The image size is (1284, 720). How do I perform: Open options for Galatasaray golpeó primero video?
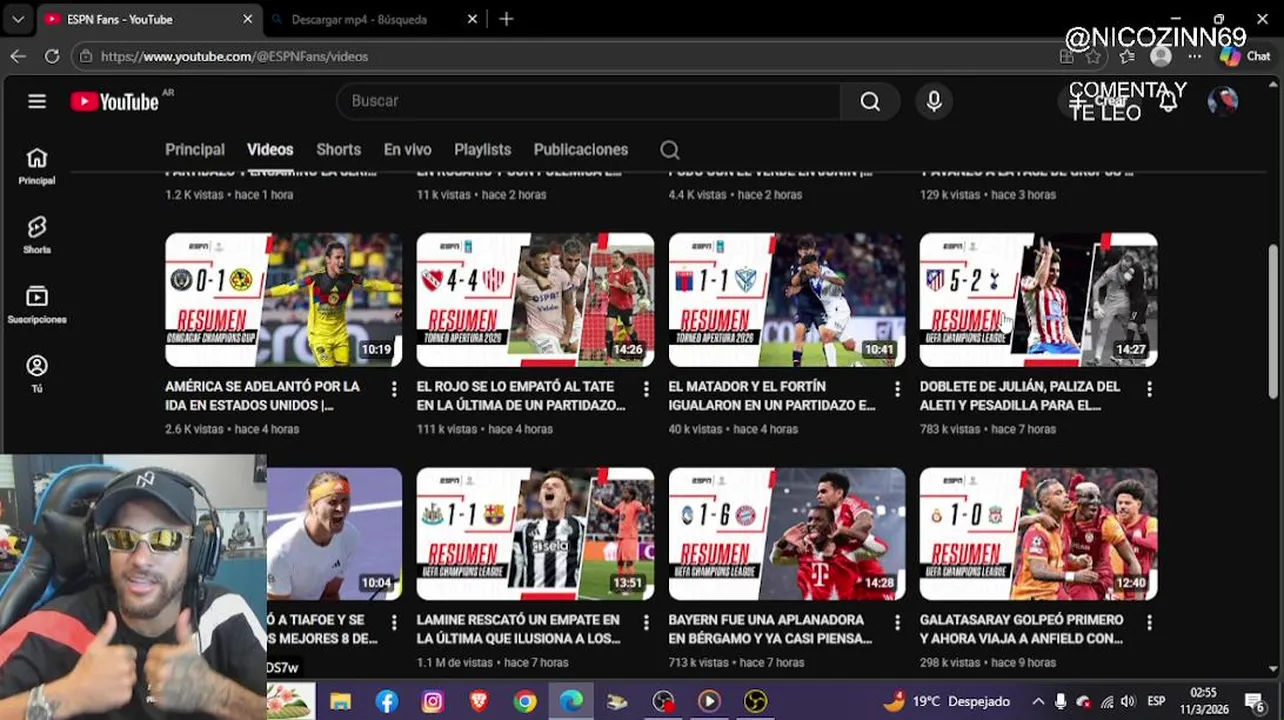click(1149, 622)
